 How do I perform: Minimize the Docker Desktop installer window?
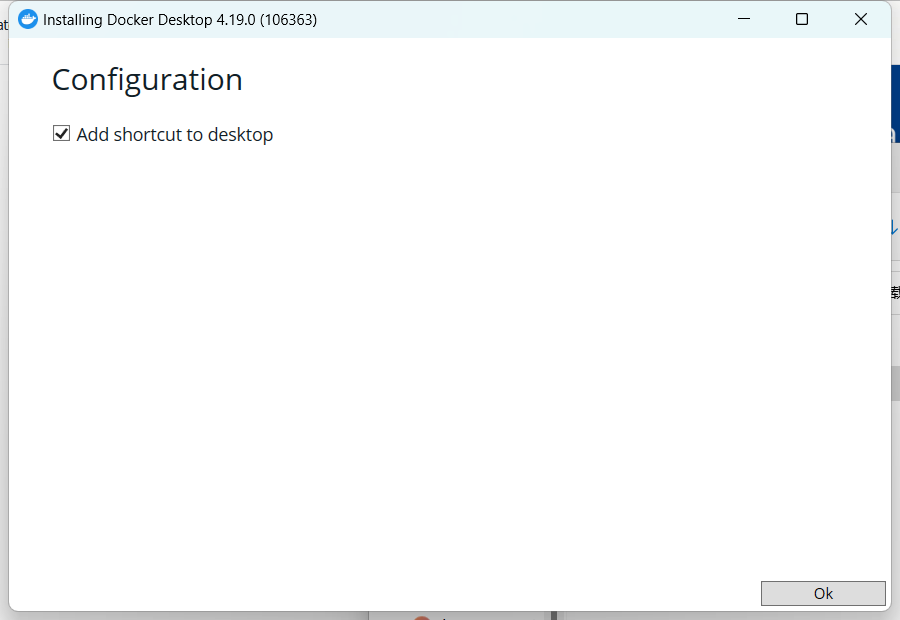coord(744,19)
